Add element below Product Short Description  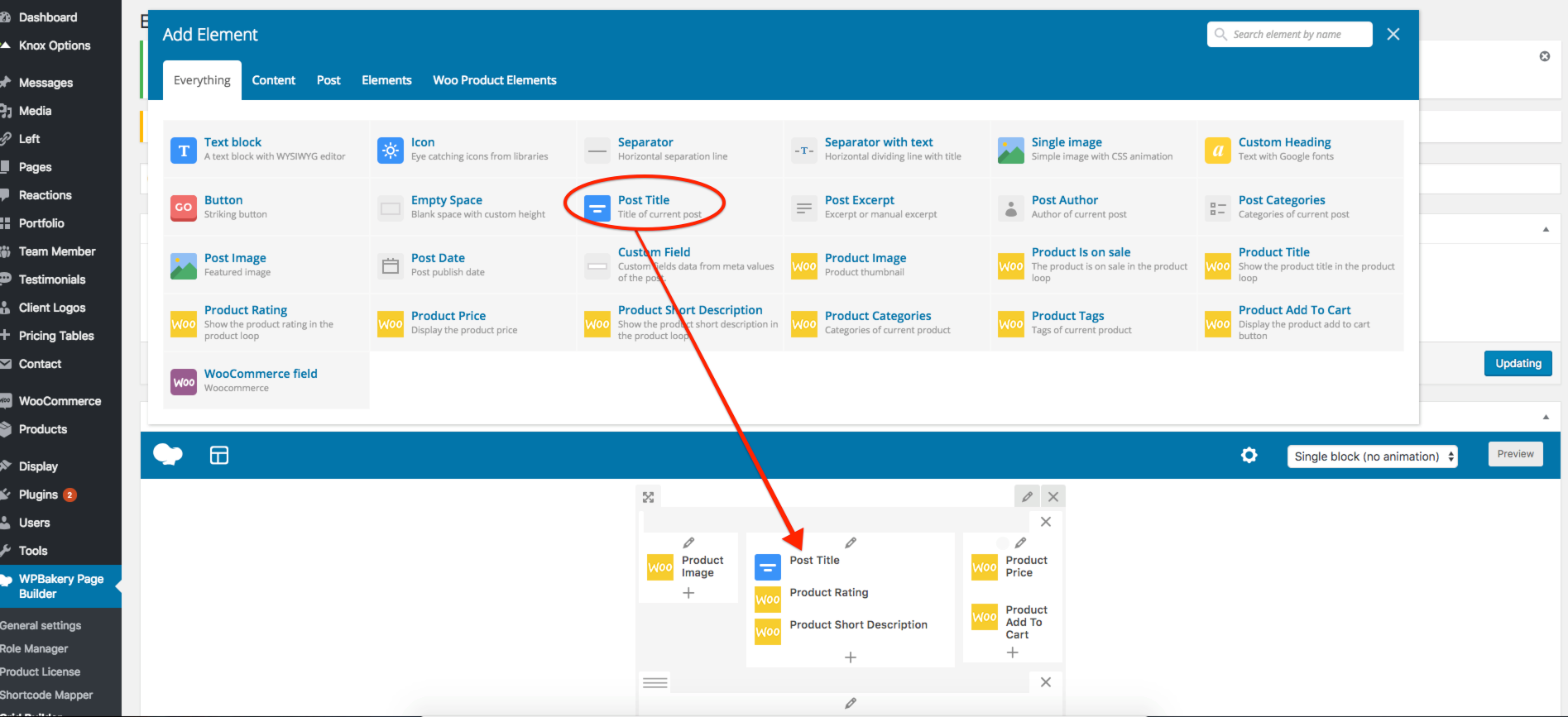point(851,657)
